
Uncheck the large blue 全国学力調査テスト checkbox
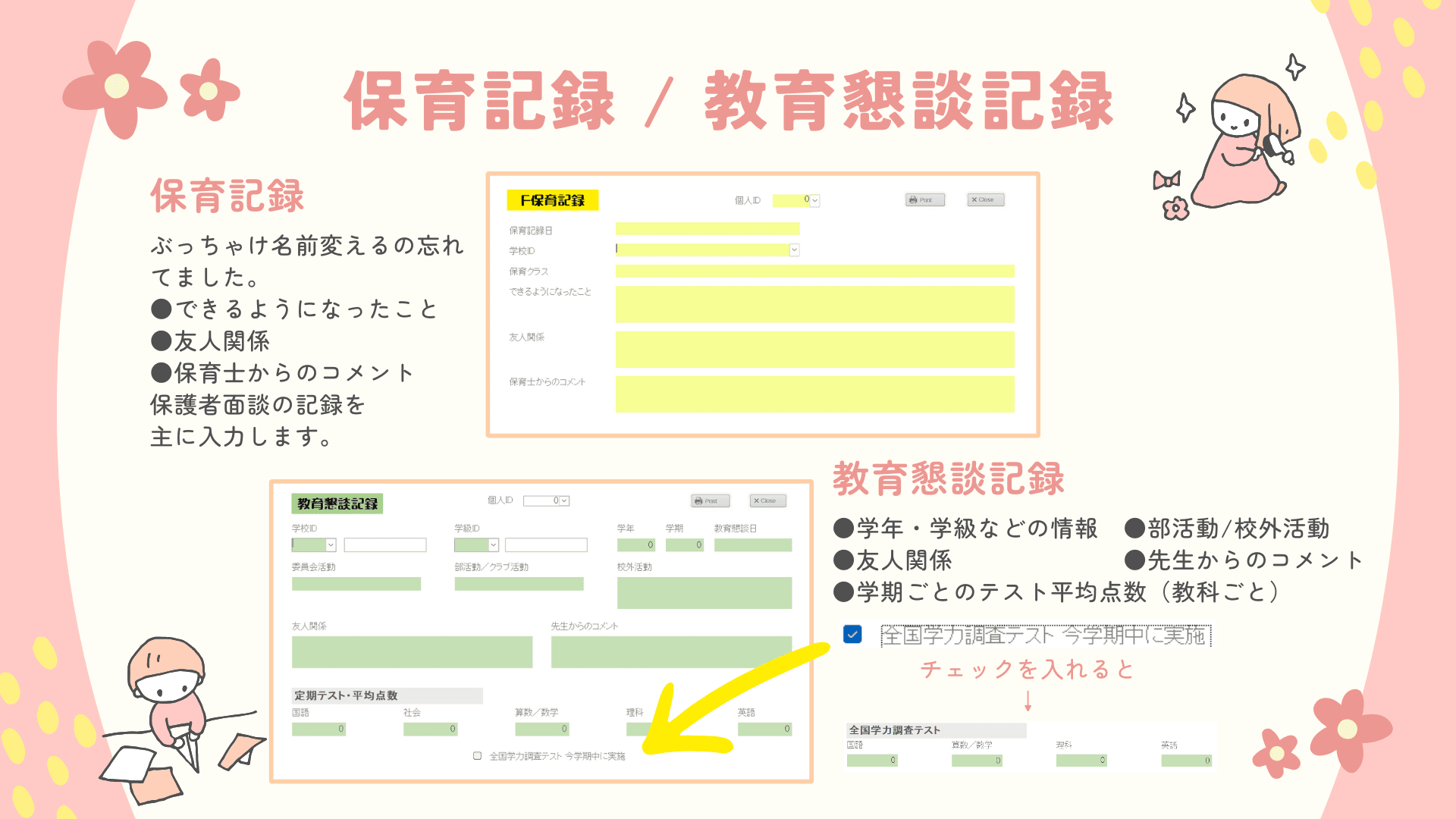point(852,635)
